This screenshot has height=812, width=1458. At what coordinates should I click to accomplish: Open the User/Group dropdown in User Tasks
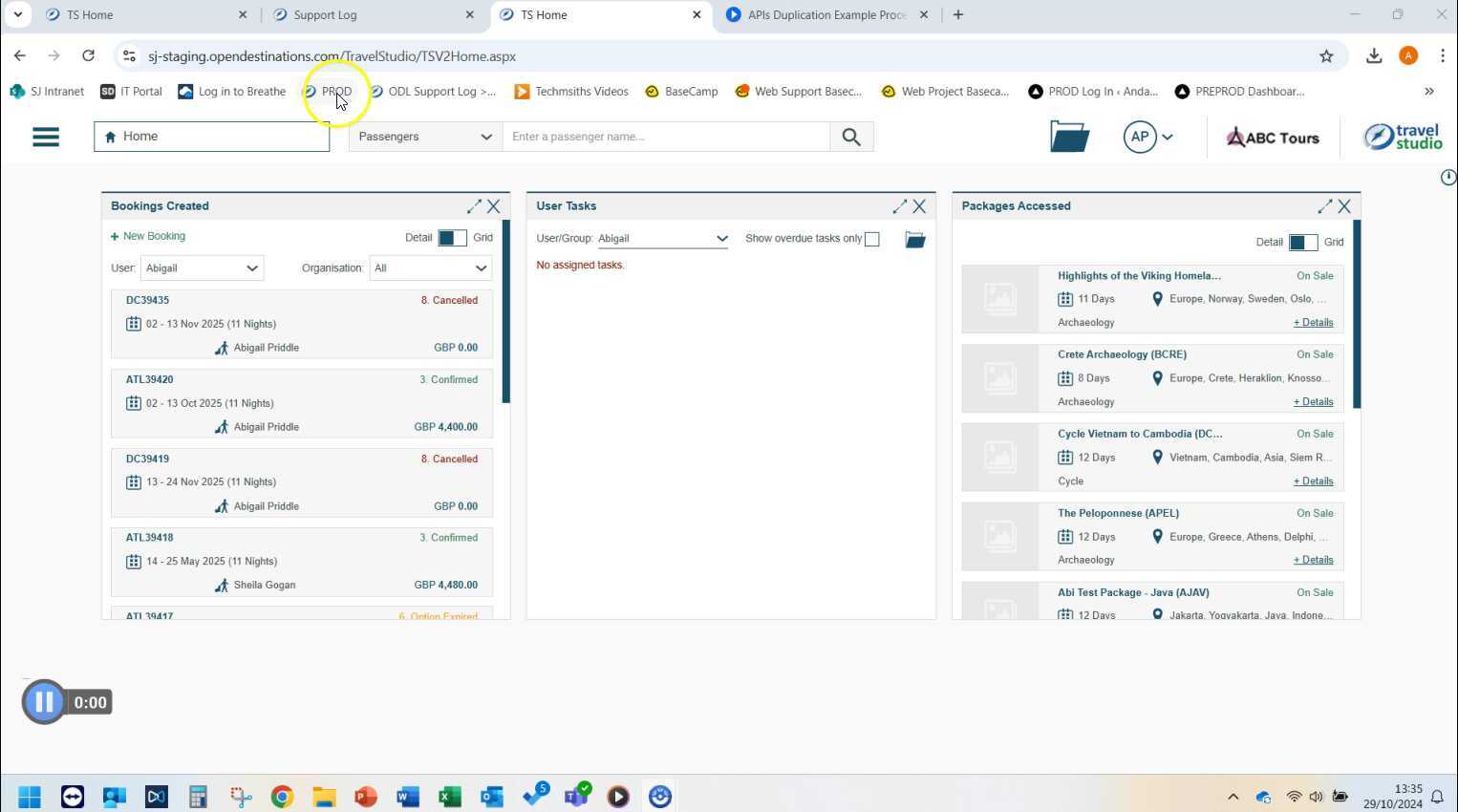pos(663,239)
